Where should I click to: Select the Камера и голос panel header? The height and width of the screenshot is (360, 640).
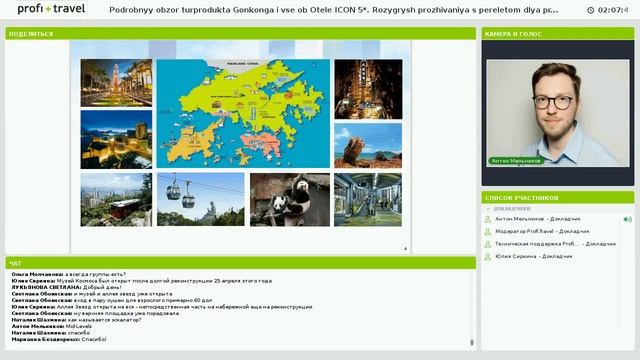coord(558,33)
